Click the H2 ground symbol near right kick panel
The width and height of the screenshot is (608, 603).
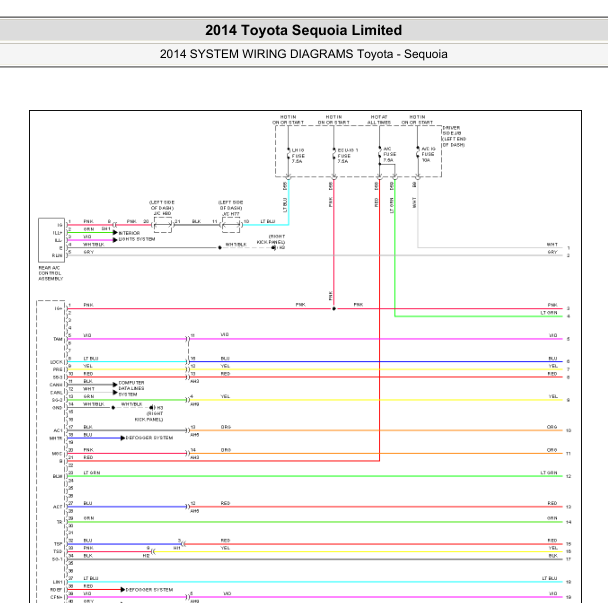point(274,247)
